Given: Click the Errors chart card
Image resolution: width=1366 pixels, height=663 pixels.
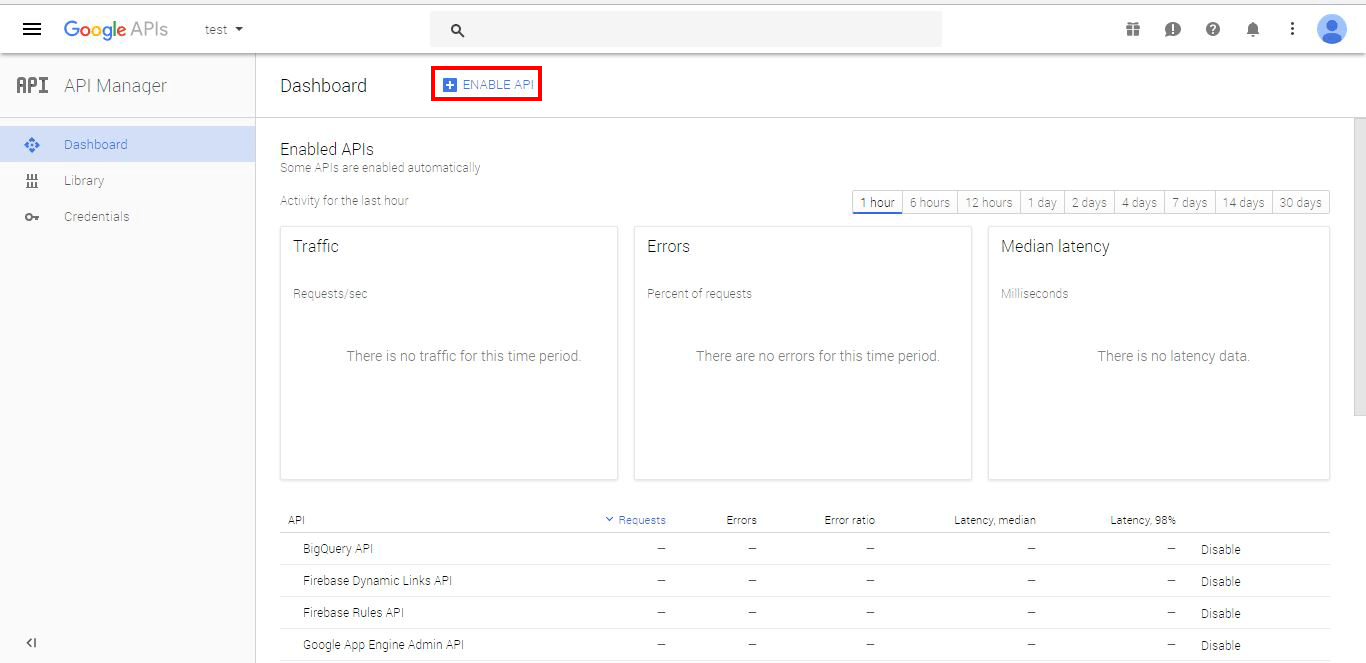Looking at the screenshot, I should click(x=803, y=353).
